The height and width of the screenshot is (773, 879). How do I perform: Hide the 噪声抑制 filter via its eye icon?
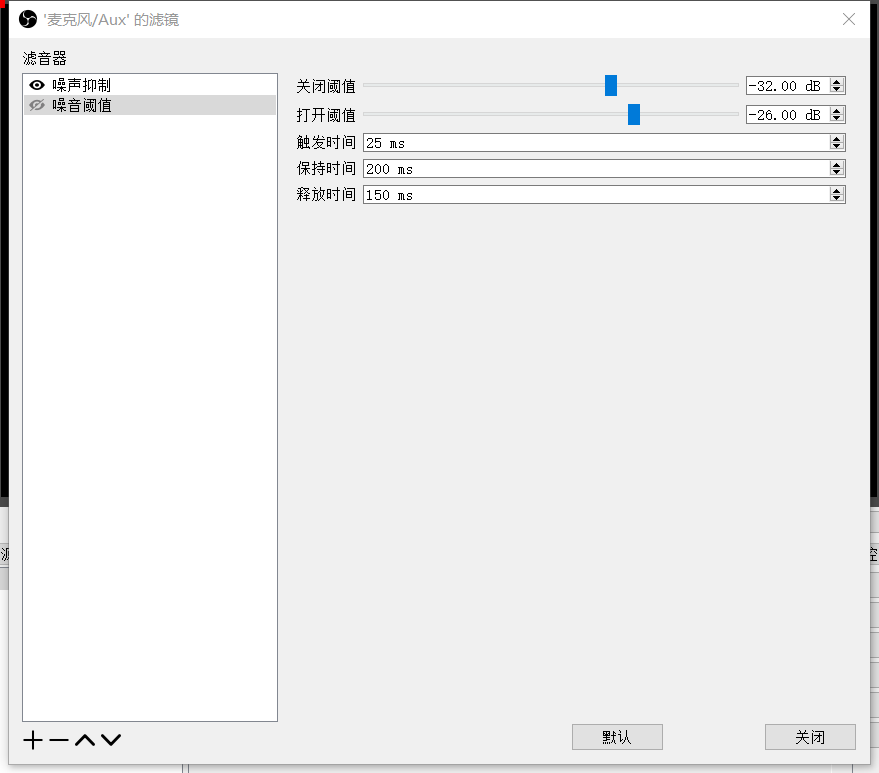pyautogui.click(x=36, y=84)
